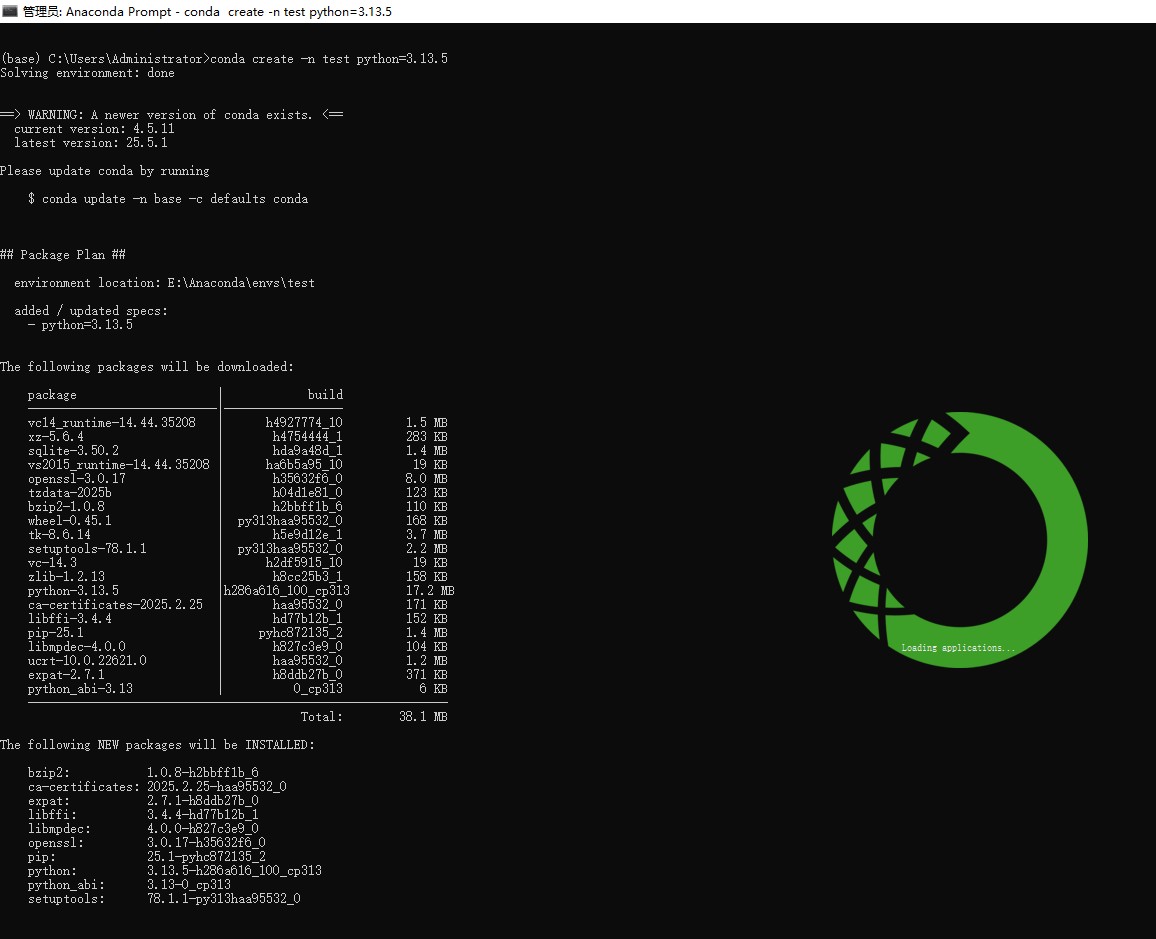Click the 'expat-2.7.1' package name in download table
This screenshot has height=939, width=1156.
[x=66, y=675]
